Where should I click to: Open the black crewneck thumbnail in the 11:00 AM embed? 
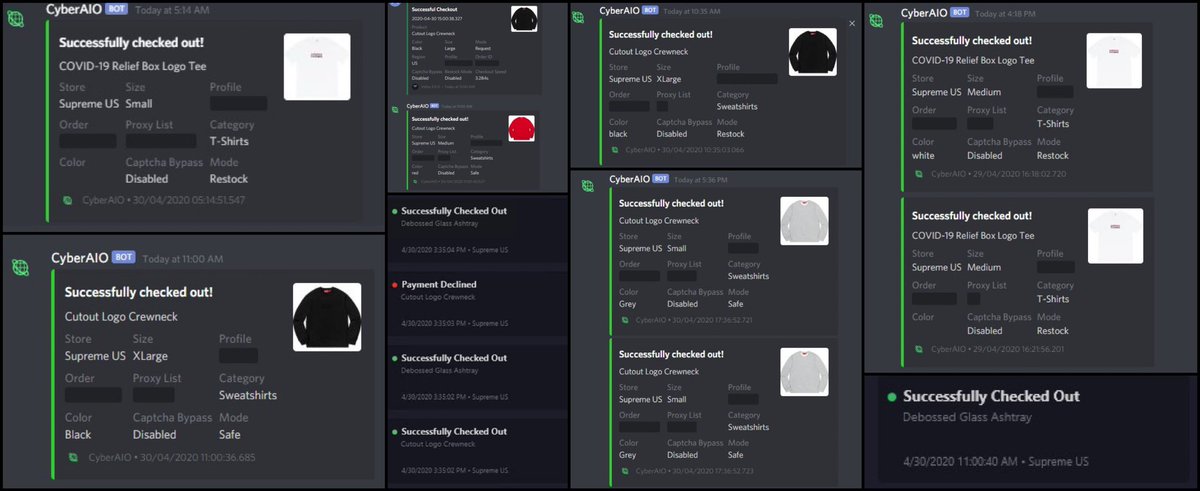click(x=327, y=317)
